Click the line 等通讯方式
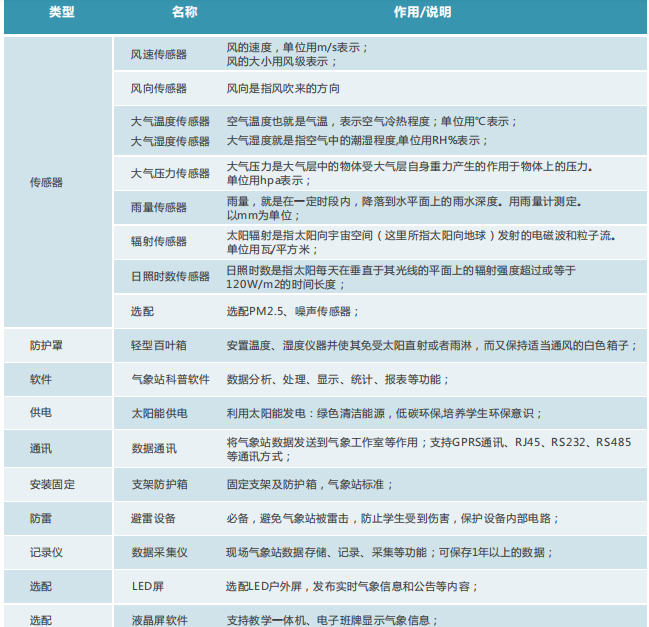The image size is (649, 627). coord(258,457)
